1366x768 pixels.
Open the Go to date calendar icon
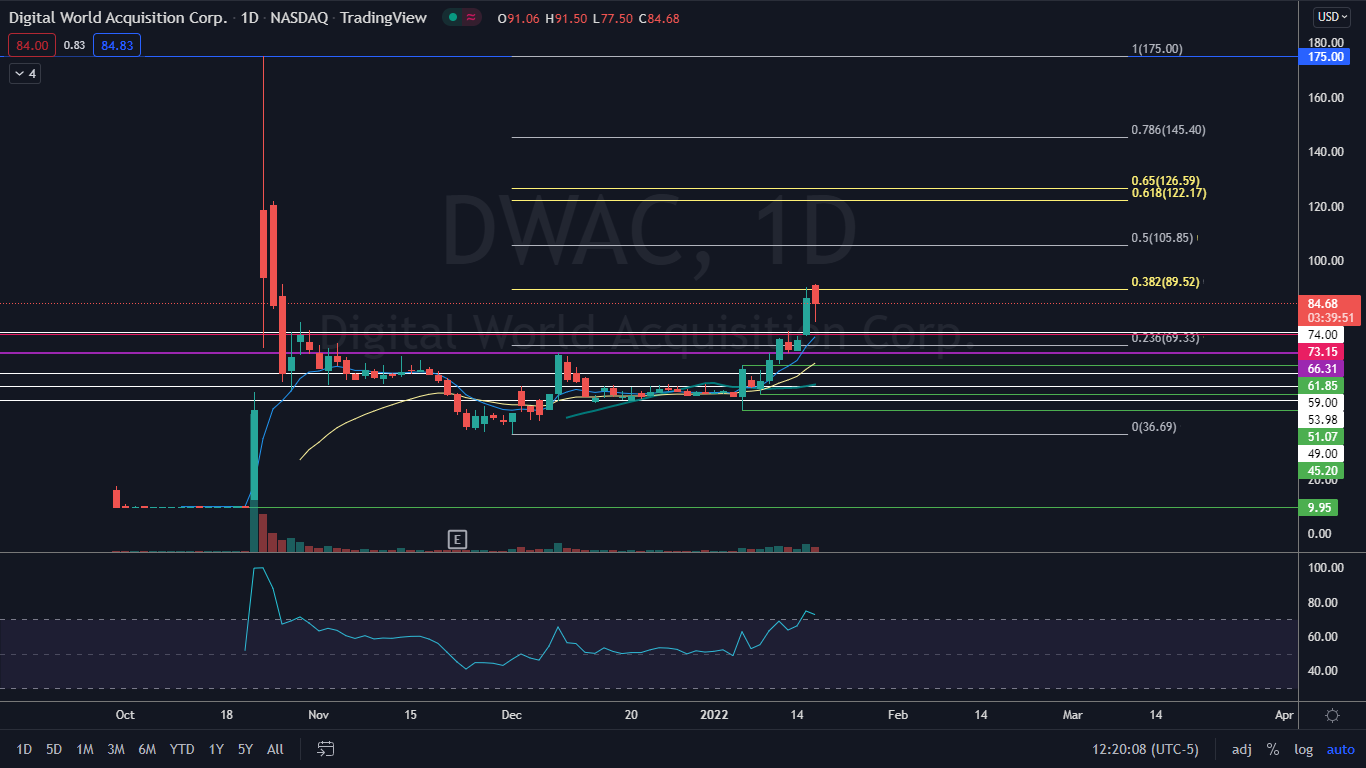click(x=325, y=748)
